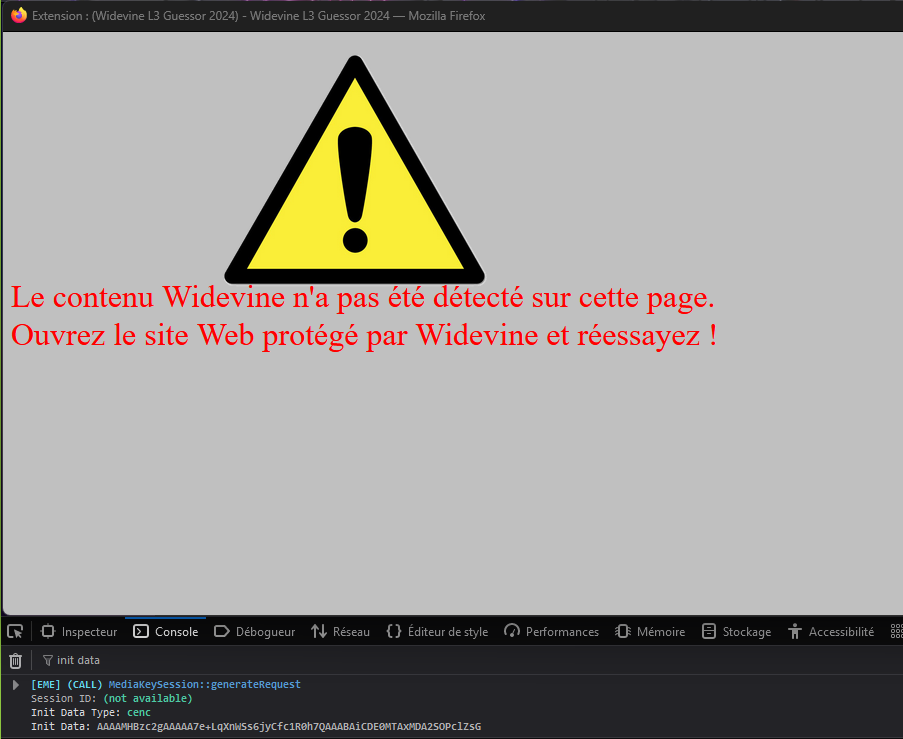Expand the EME generateRequest log entry
Viewport: 903px width, 739px height.
(16, 685)
